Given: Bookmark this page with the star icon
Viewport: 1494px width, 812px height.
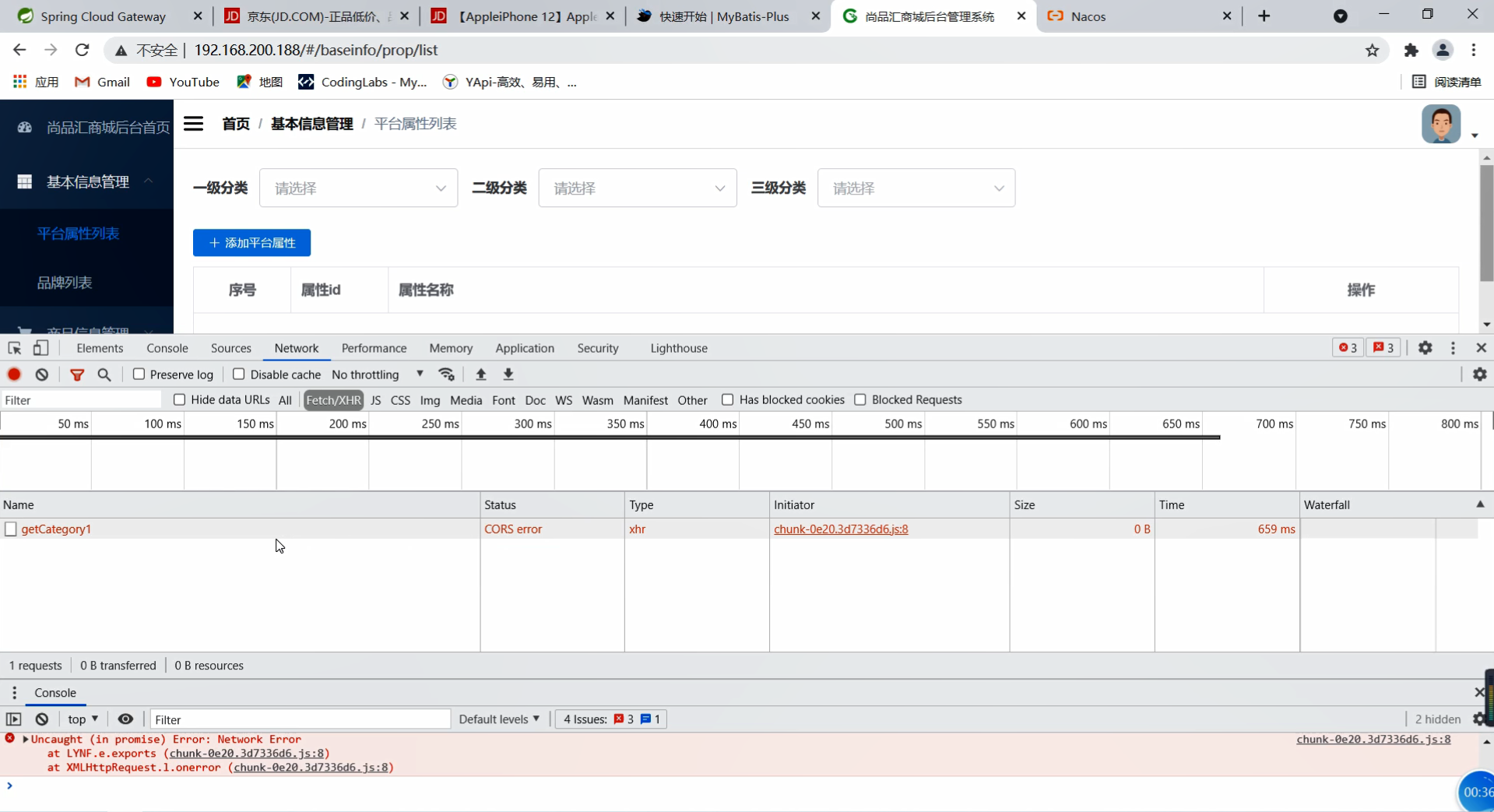Looking at the screenshot, I should pos(1372,51).
